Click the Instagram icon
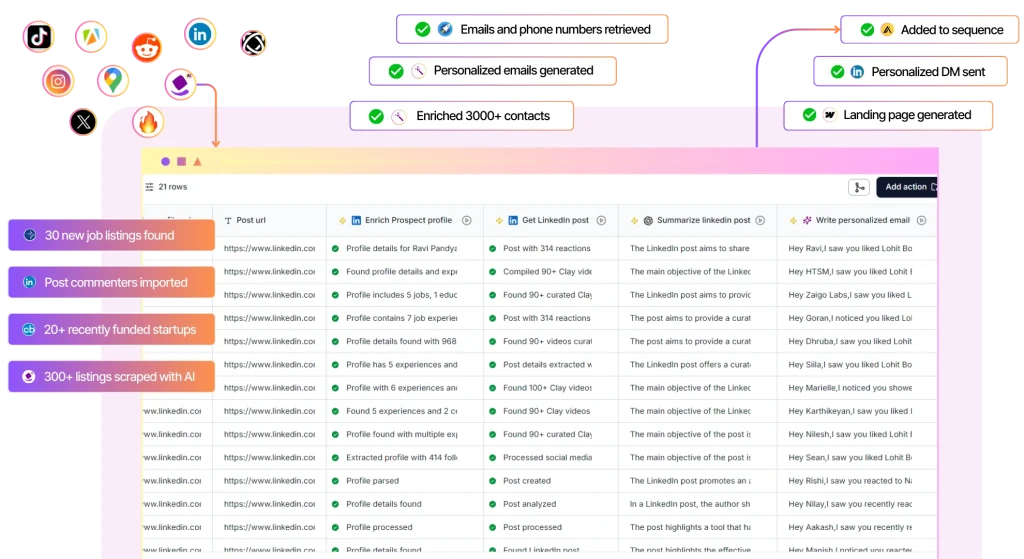The image size is (1024, 559). point(59,81)
